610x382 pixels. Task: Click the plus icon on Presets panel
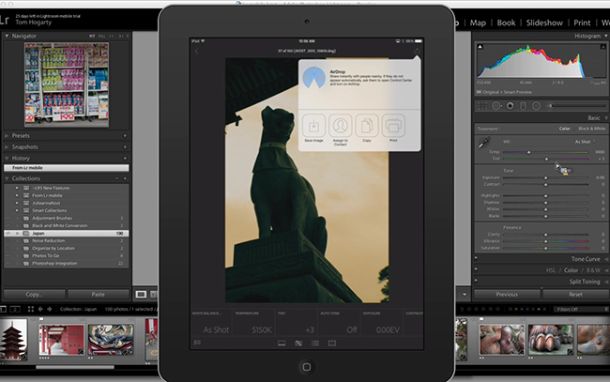click(x=125, y=136)
